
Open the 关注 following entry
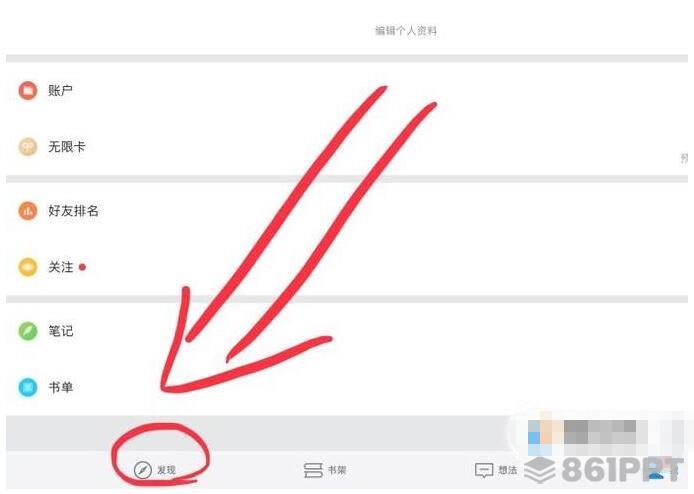[x=347, y=267]
